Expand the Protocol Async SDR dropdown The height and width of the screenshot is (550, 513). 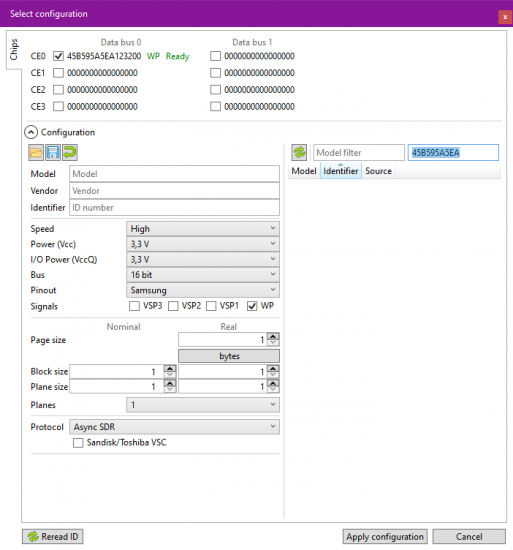pos(174,427)
